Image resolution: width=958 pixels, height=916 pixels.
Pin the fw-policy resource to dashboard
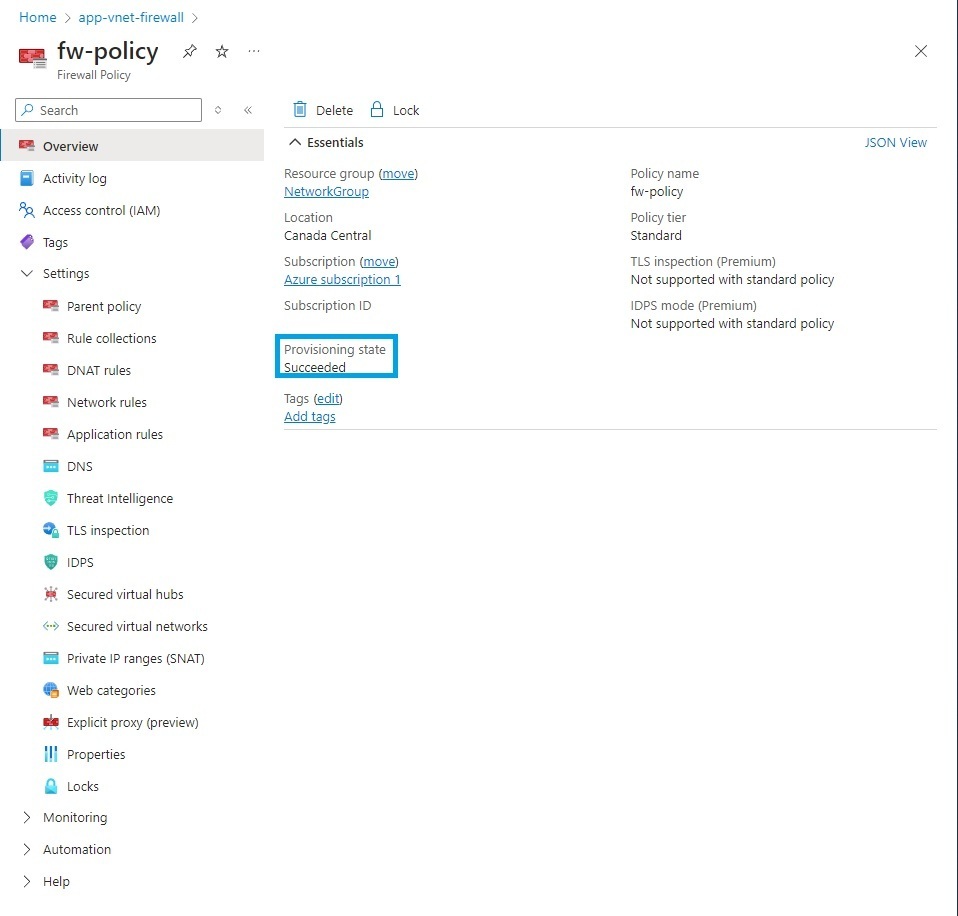[189, 51]
